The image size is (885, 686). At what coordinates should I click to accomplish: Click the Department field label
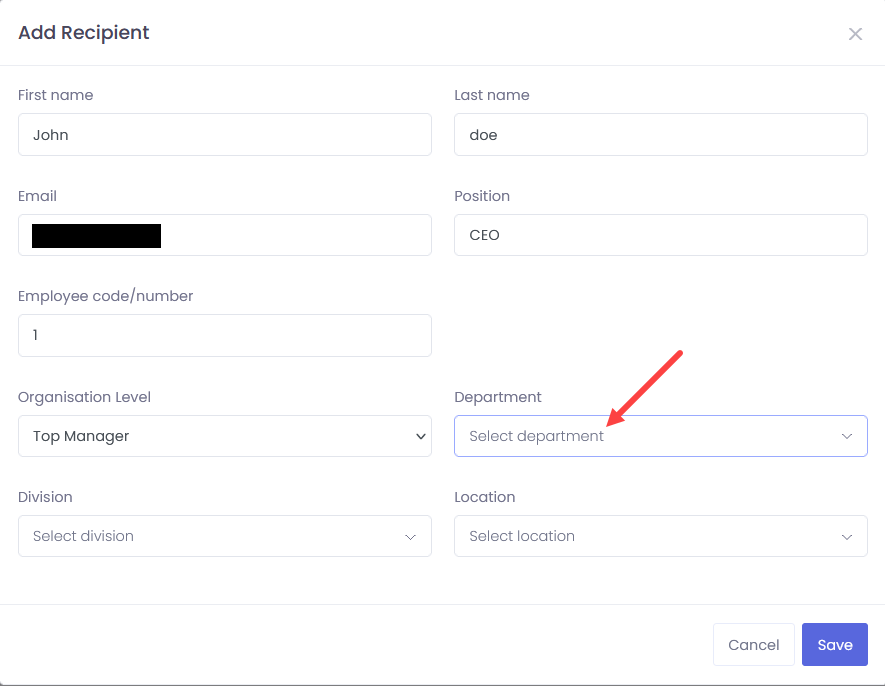point(498,397)
